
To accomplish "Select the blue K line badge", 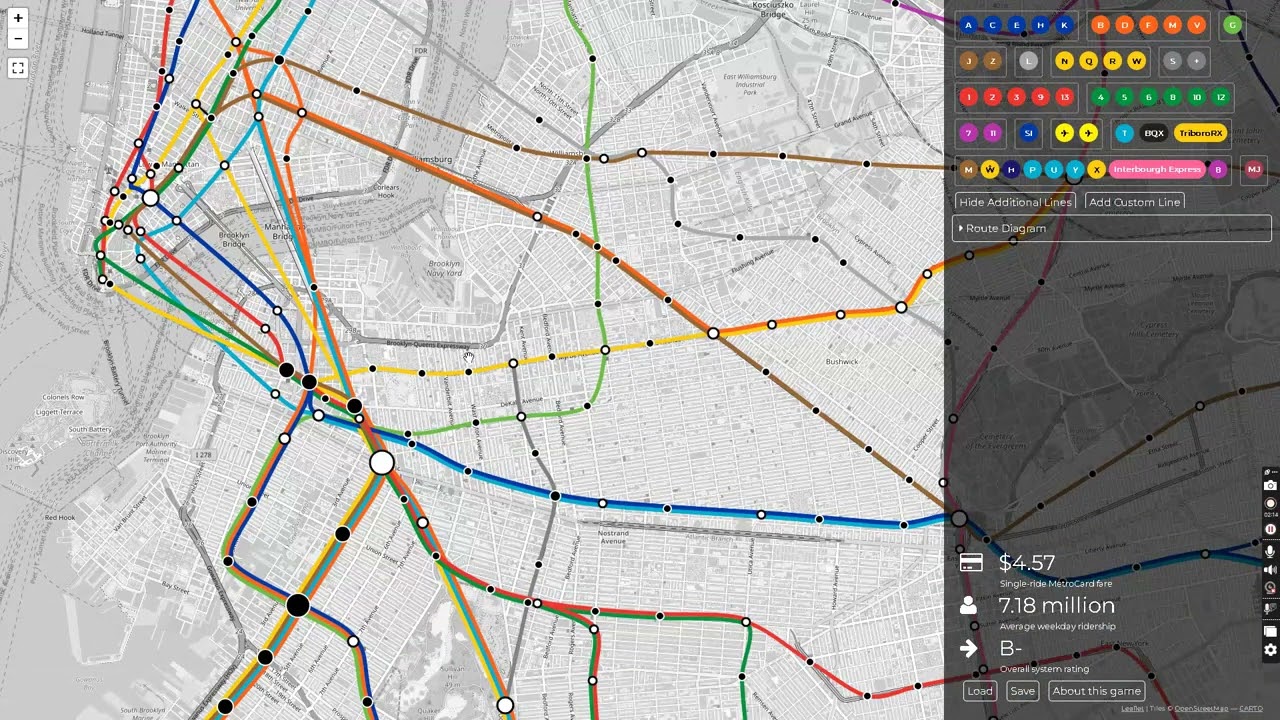I will point(1064,25).
